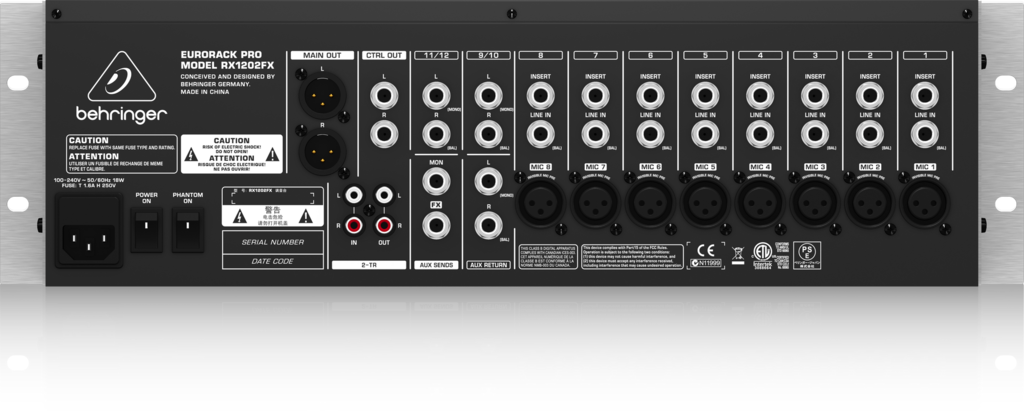Viewport: 1024px width, 414px height.
Task: Click the ETL Intertek certification mark
Action: click(x=762, y=255)
